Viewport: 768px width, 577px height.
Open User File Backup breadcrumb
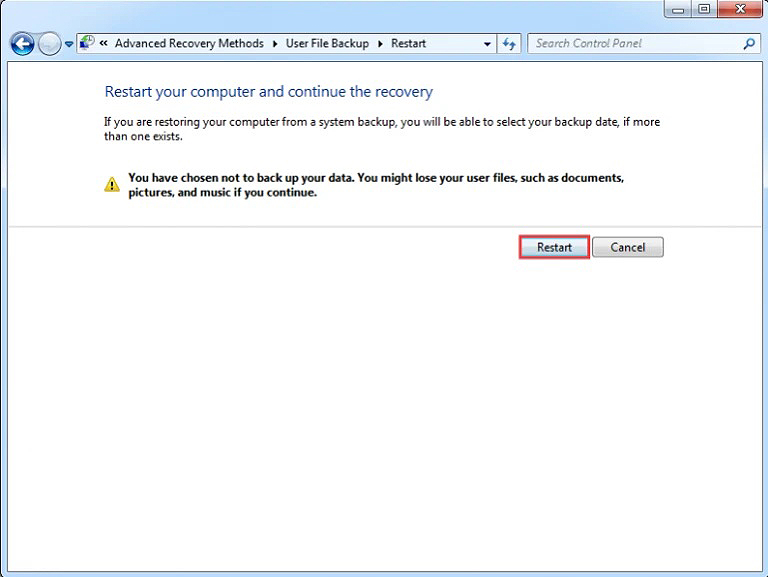click(x=327, y=43)
